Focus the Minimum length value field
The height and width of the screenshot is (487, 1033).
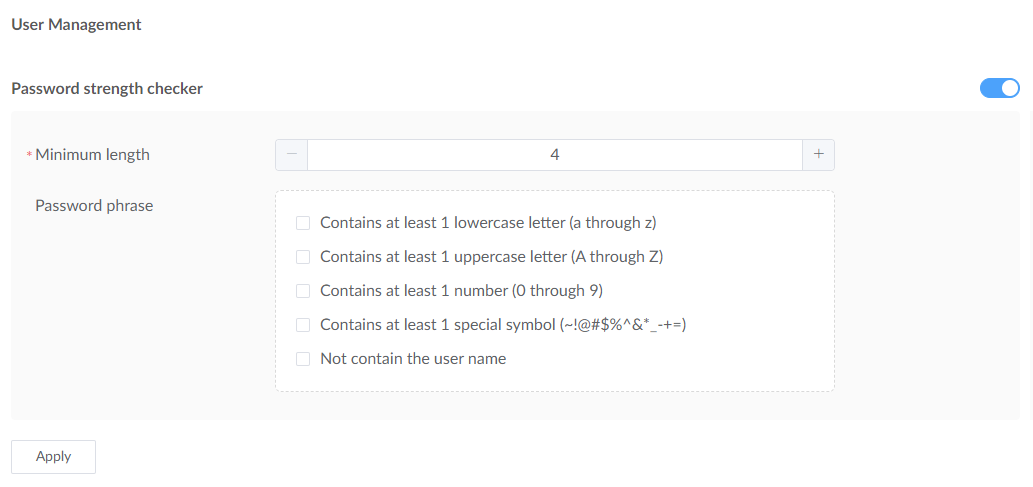pos(554,155)
